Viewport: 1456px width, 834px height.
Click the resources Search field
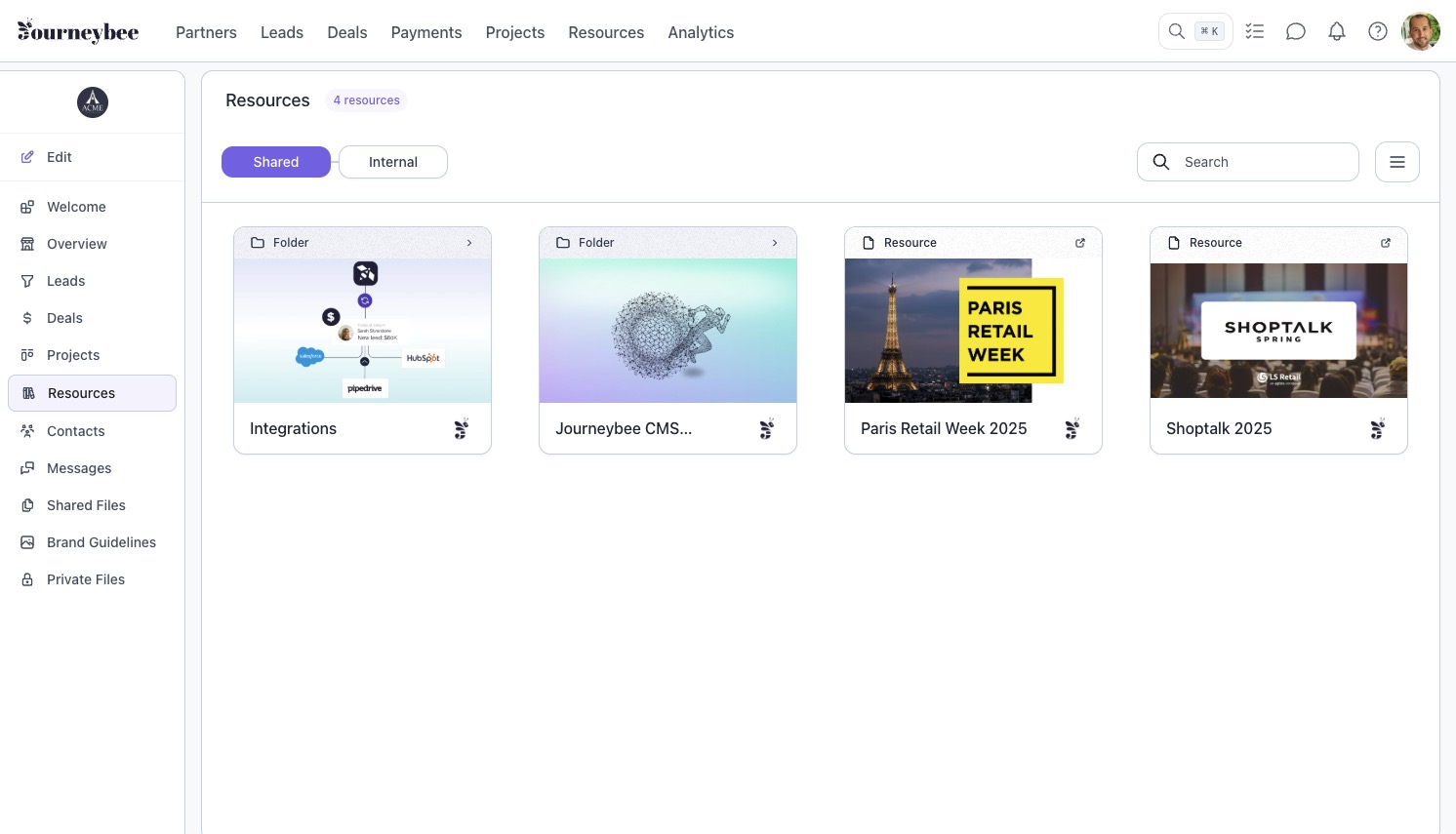click(x=1248, y=162)
